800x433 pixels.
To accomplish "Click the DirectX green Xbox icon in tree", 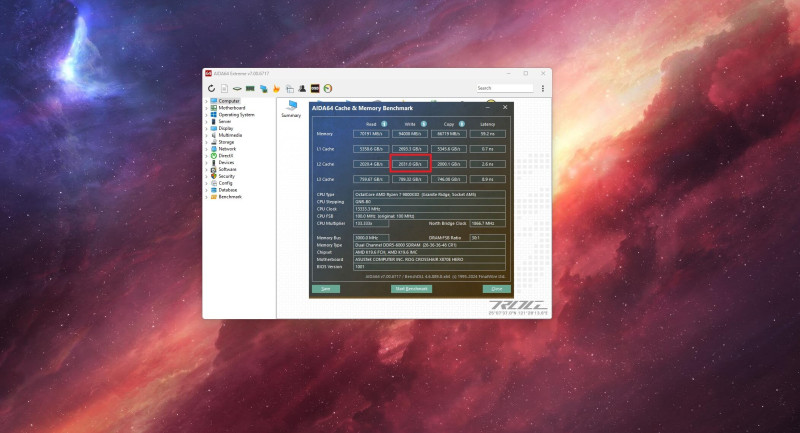I will [x=214, y=156].
